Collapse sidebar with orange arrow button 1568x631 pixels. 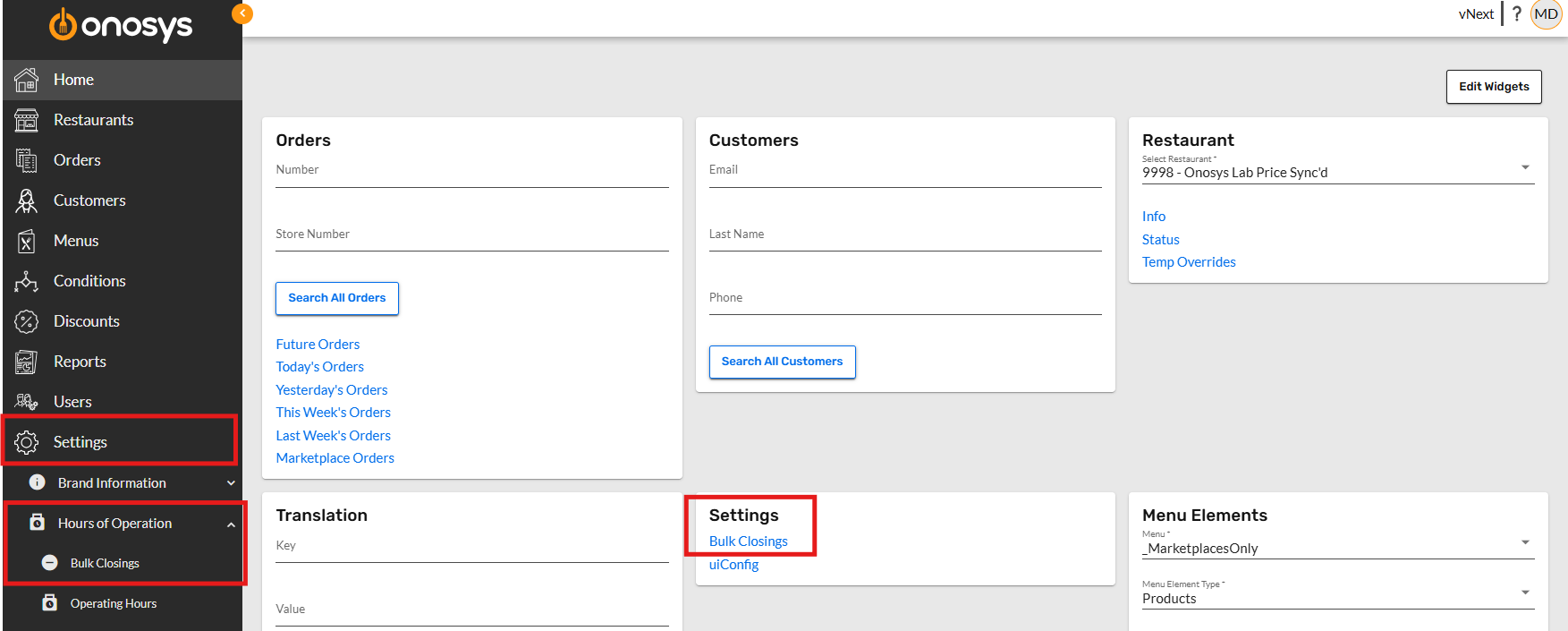tap(242, 13)
